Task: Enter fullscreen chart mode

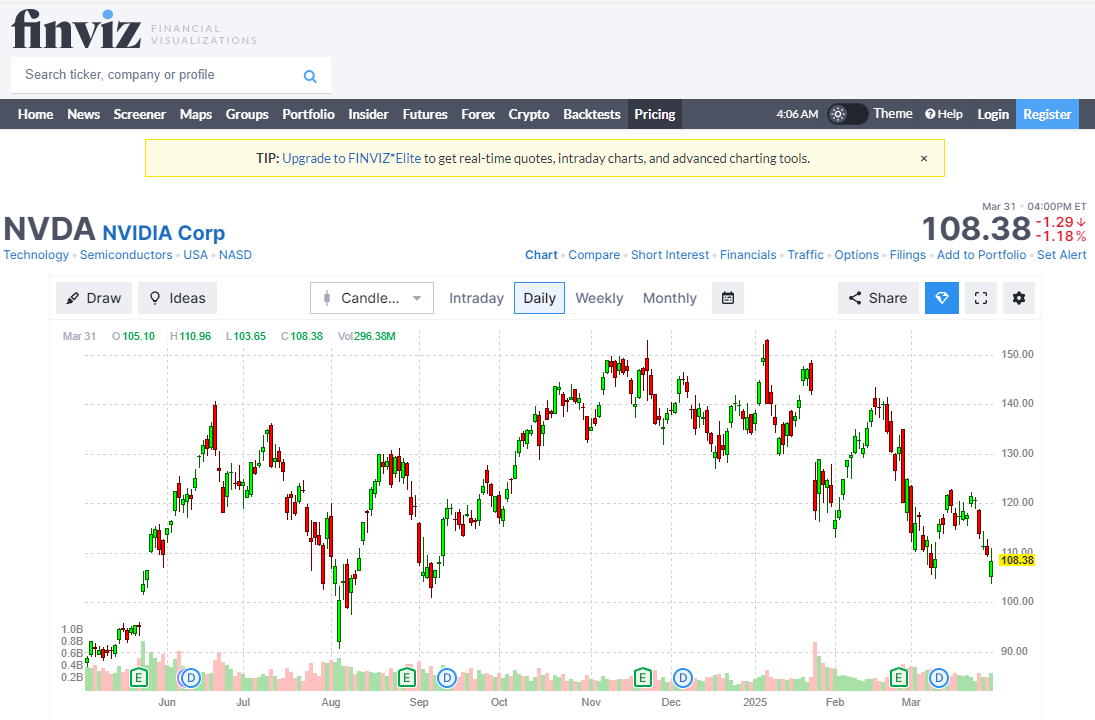Action: click(980, 298)
